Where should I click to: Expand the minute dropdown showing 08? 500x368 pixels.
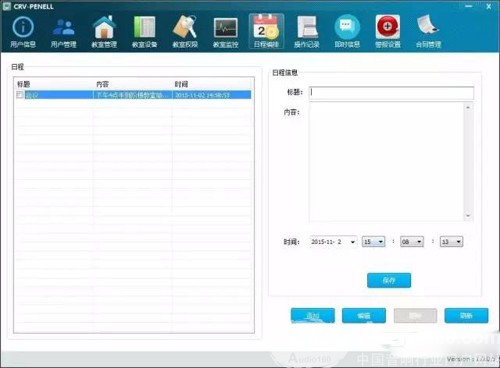click(x=419, y=242)
